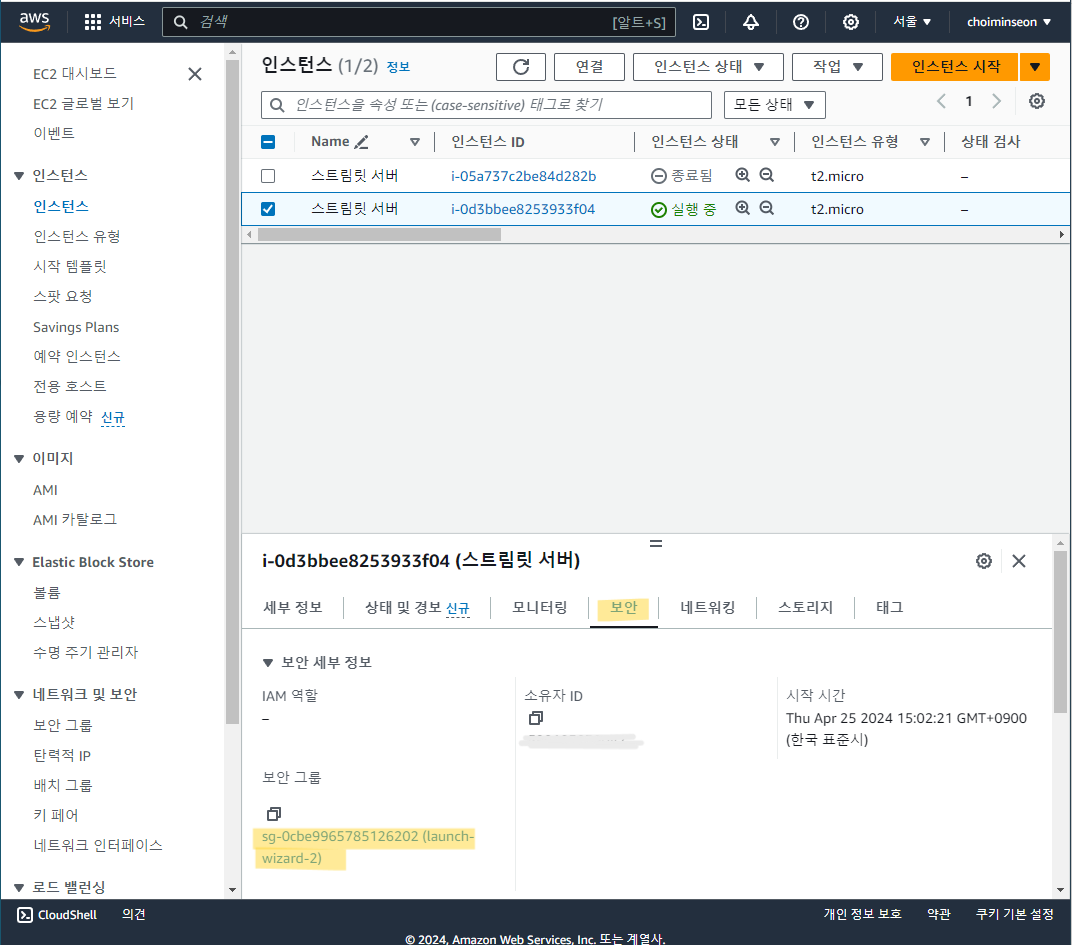Switch to 네트워킹 tab
The height and width of the screenshot is (945, 1072).
pos(708,607)
